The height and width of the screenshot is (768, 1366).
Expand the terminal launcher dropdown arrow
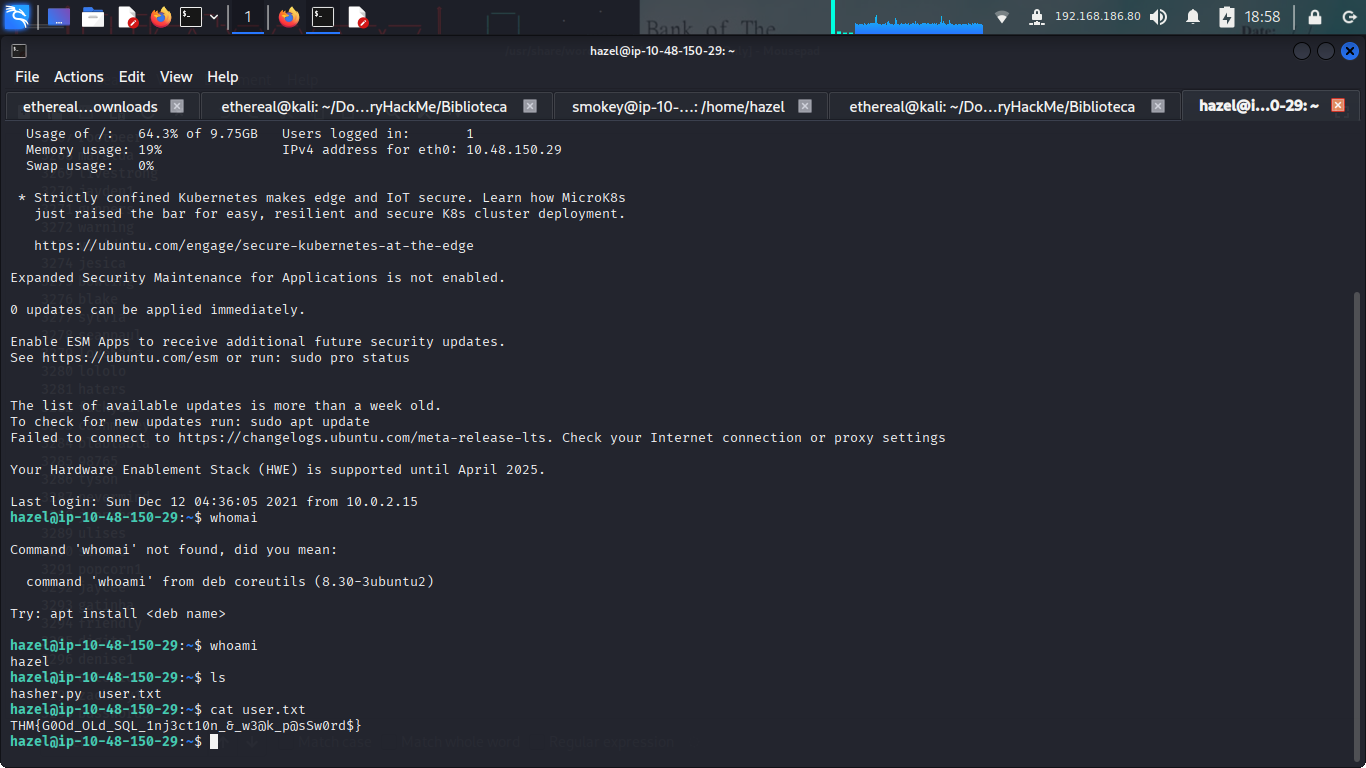click(214, 17)
